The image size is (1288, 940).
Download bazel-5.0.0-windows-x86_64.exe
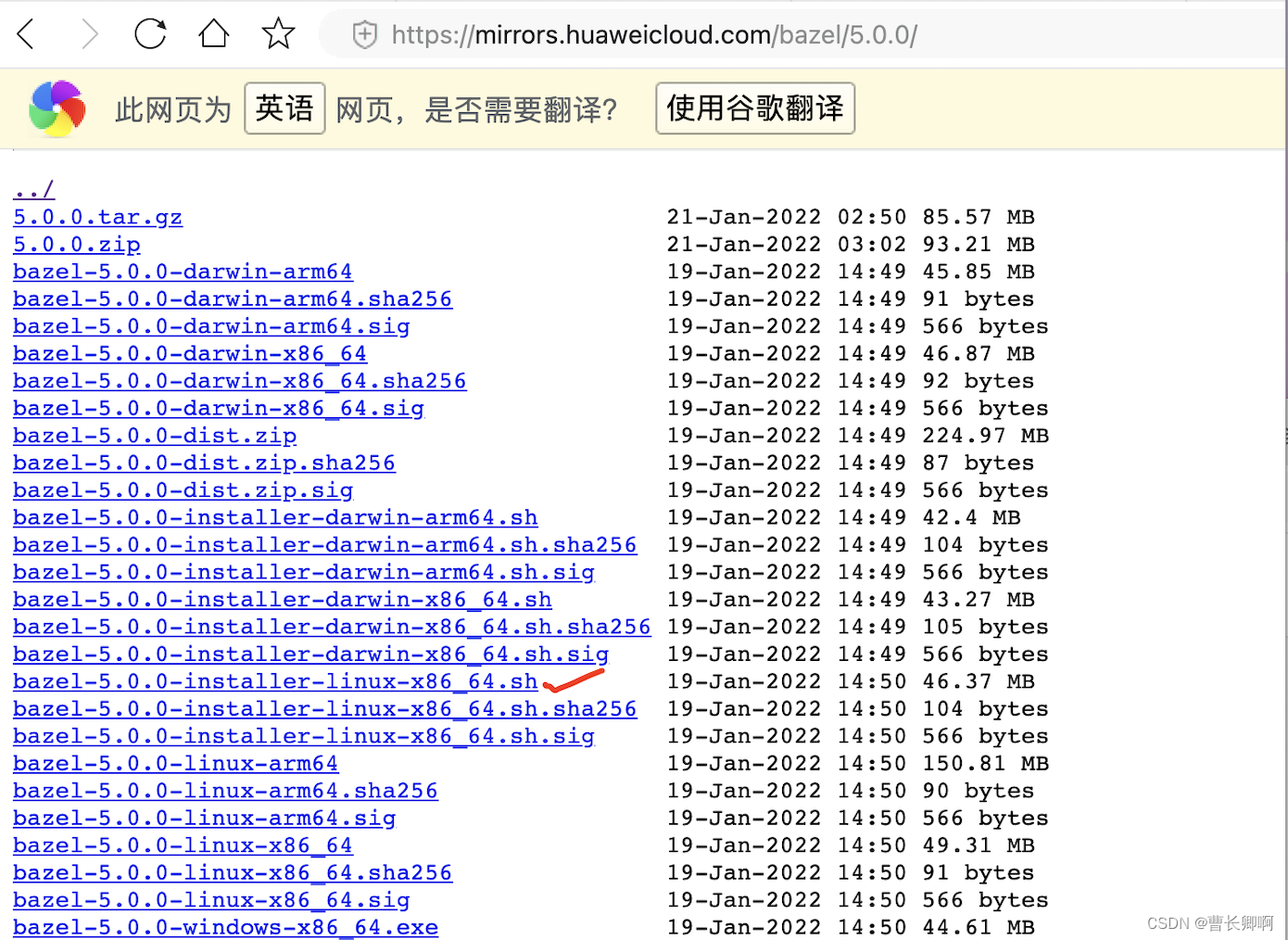224,927
